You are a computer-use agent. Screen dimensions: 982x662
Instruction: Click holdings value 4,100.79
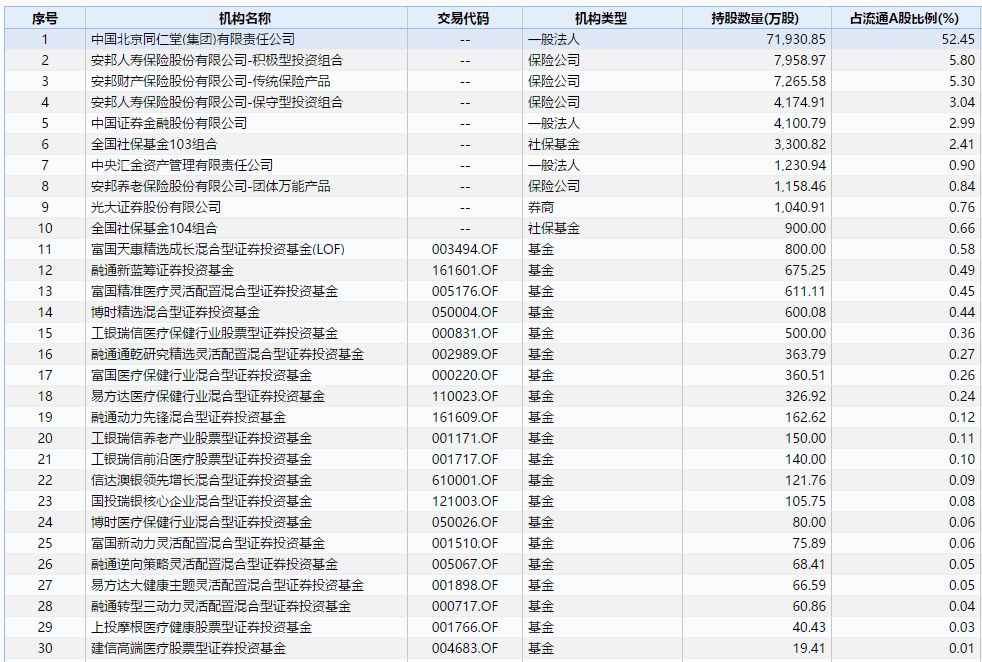[x=800, y=123]
